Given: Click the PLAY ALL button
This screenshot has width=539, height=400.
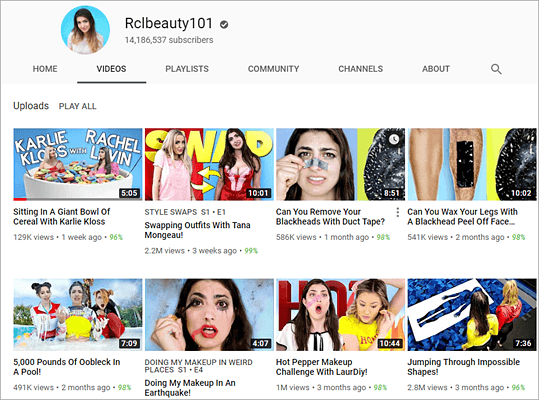Looking at the screenshot, I should pos(77,106).
